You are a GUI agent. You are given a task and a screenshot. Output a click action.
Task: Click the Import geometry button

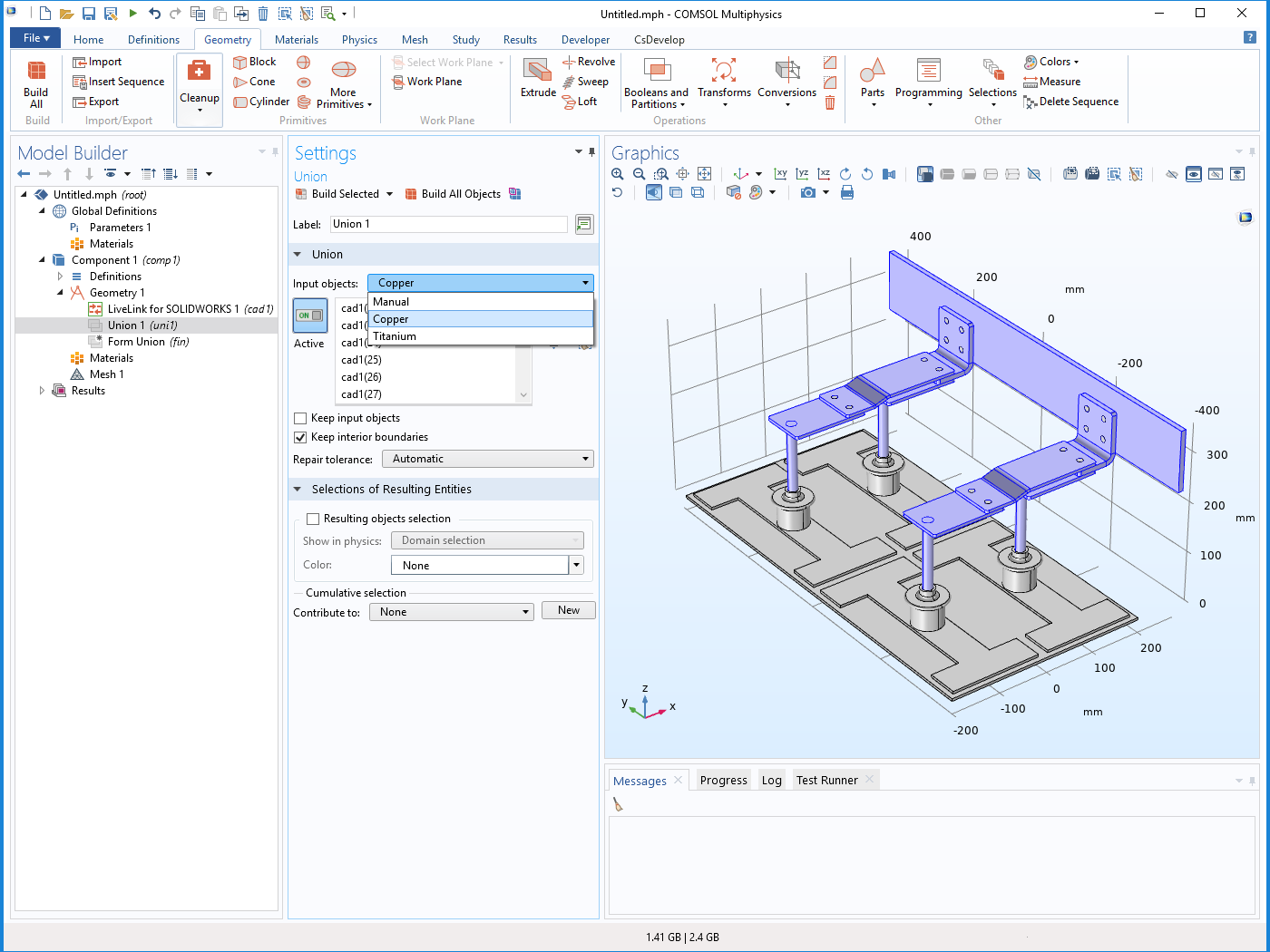click(97, 62)
